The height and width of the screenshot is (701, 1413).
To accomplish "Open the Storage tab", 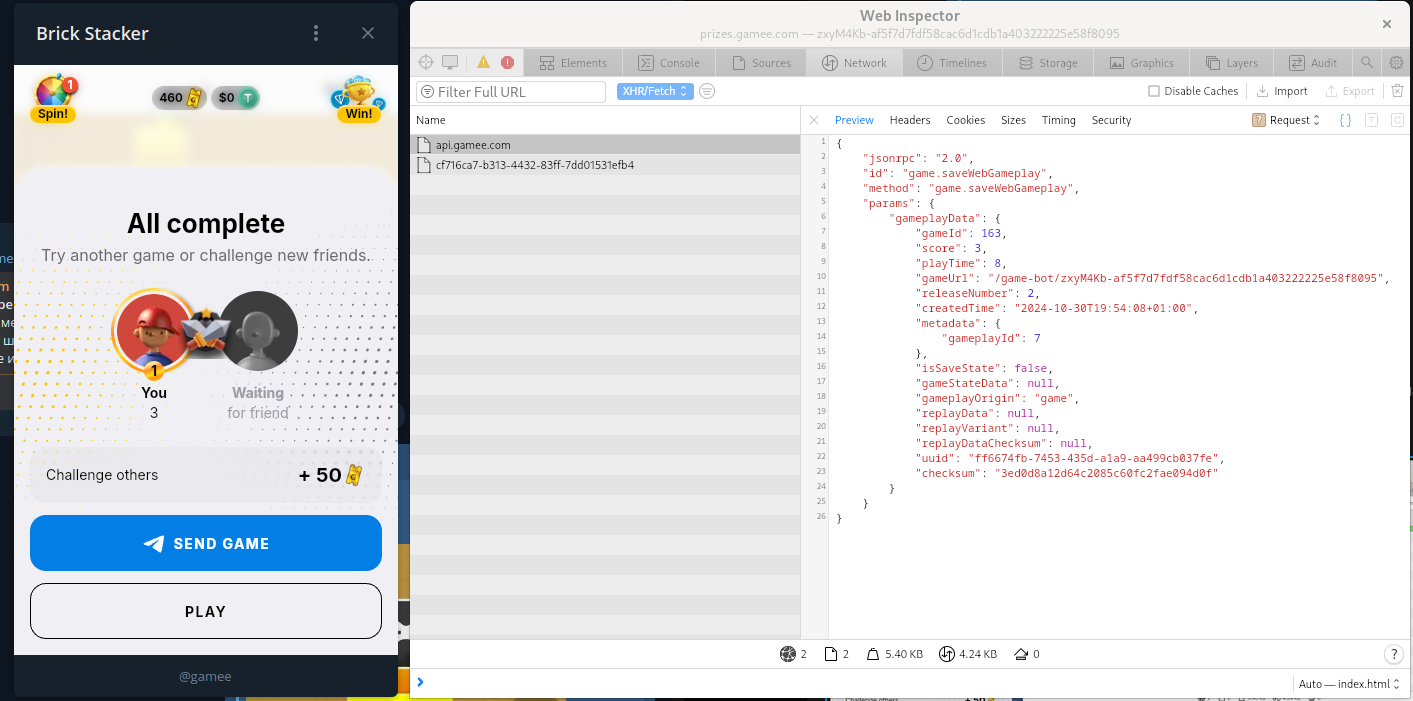I will tap(1047, 63).
